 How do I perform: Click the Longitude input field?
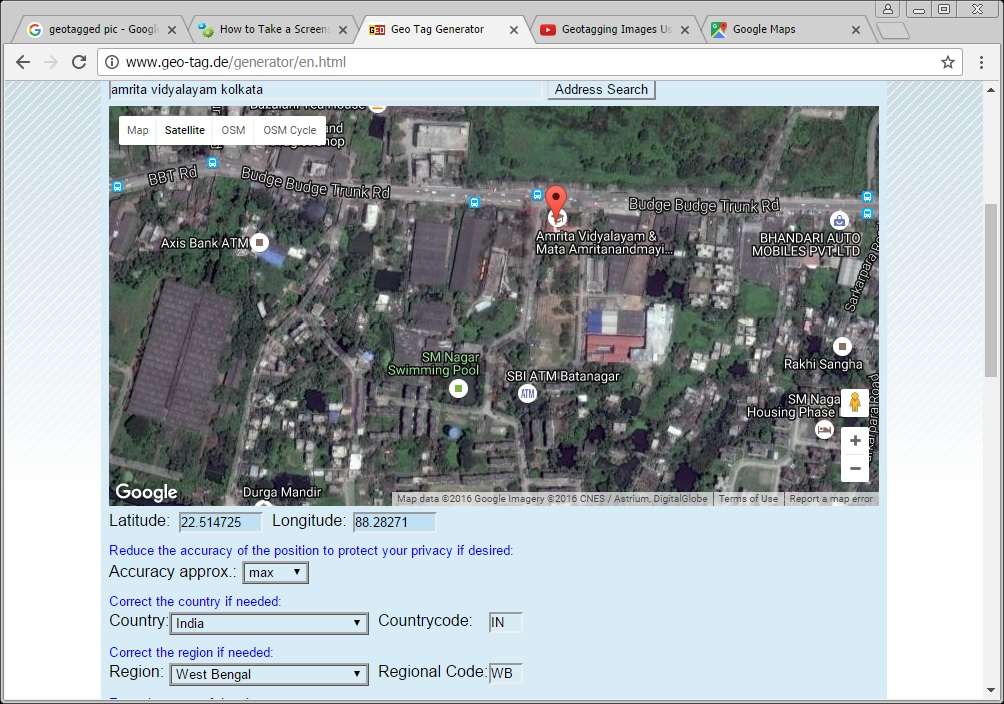394,522
